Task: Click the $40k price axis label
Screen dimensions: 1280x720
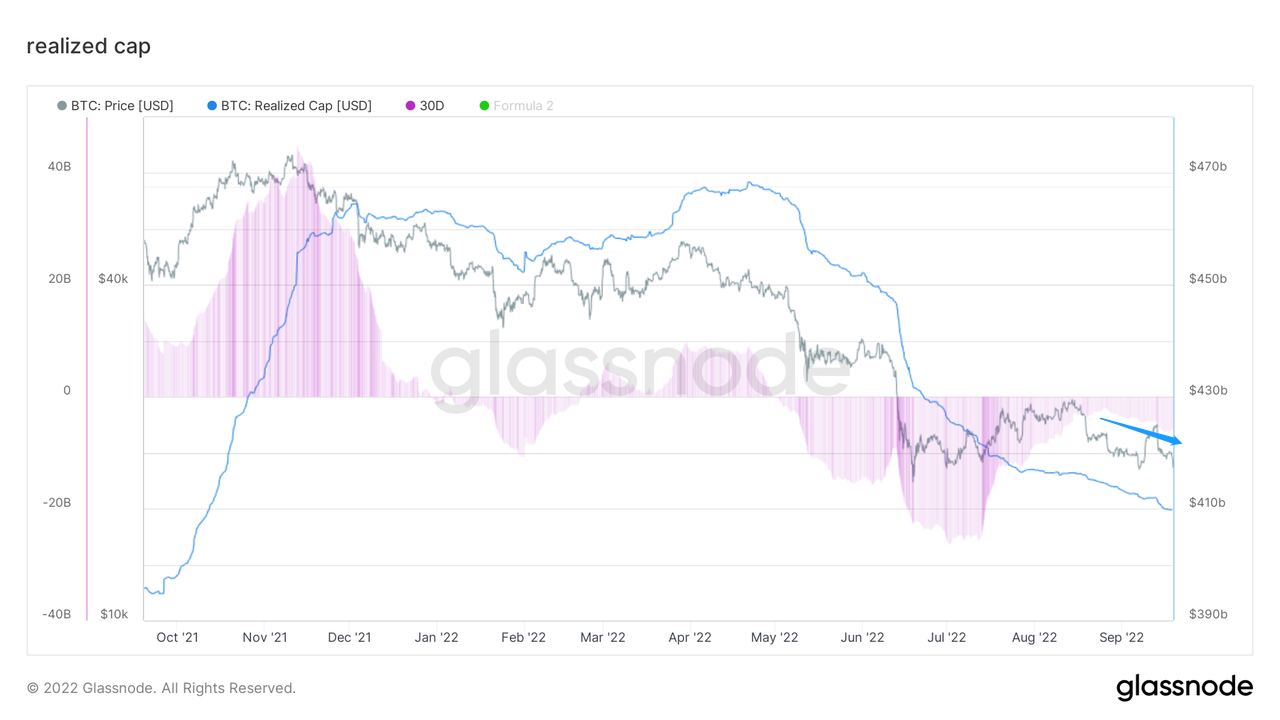Action: (x=113, y=279)
